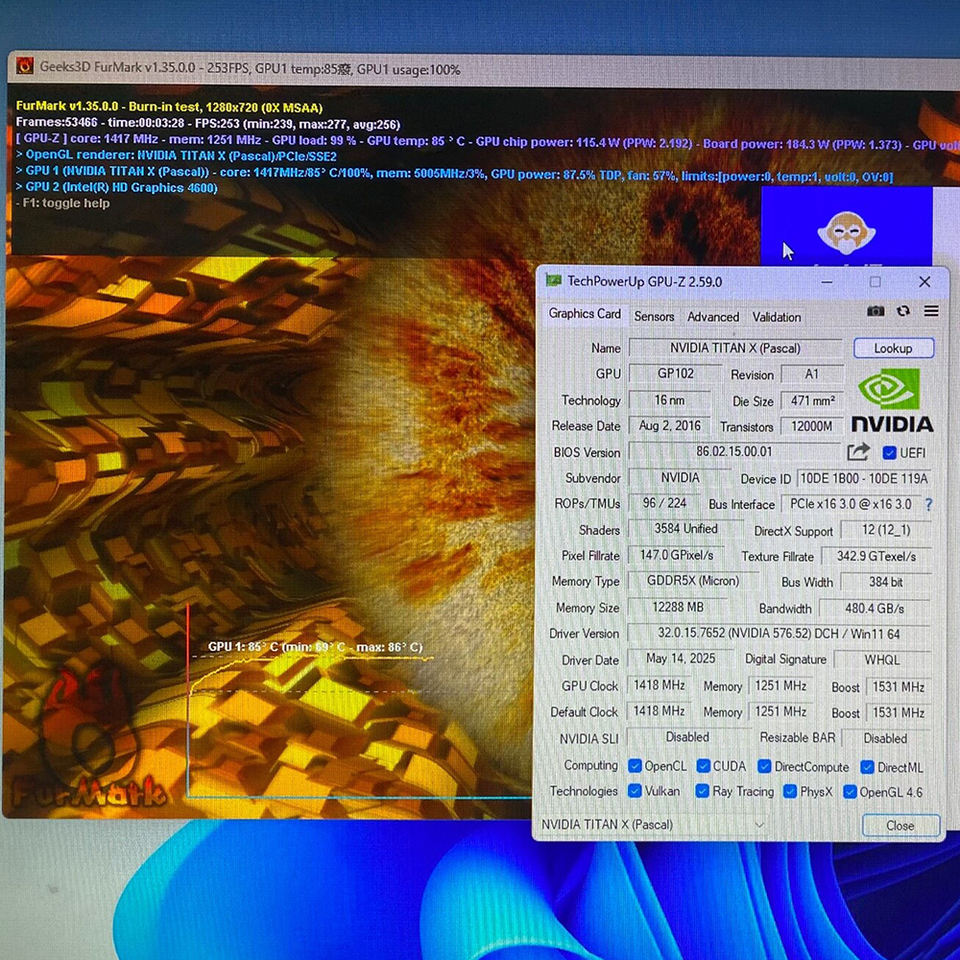Click the FurMark title bar icon
Viewport: 960px width, 960px height.
tap(25, 68)
